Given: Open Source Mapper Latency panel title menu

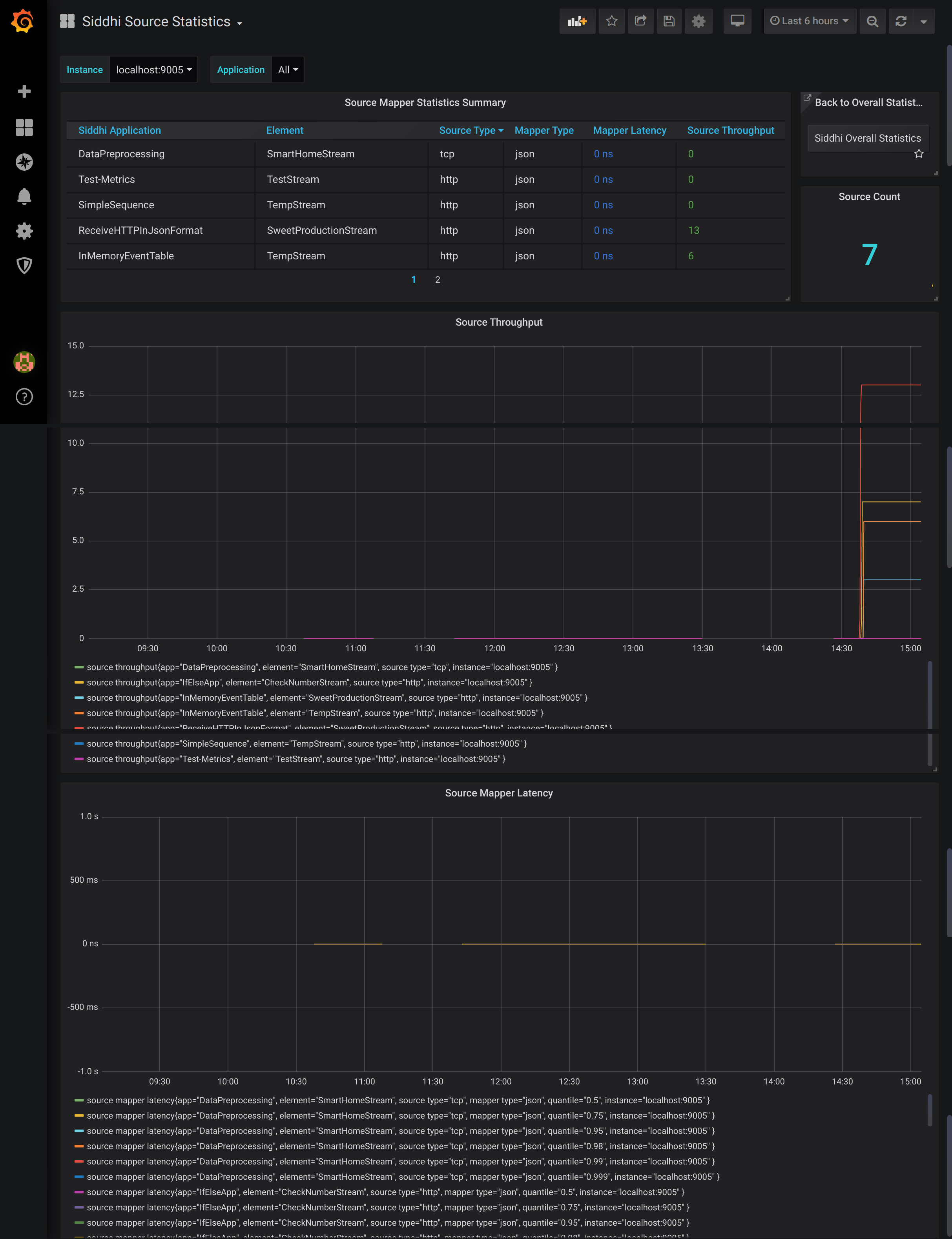Looking at the screenshot, I should pos(499,793).
